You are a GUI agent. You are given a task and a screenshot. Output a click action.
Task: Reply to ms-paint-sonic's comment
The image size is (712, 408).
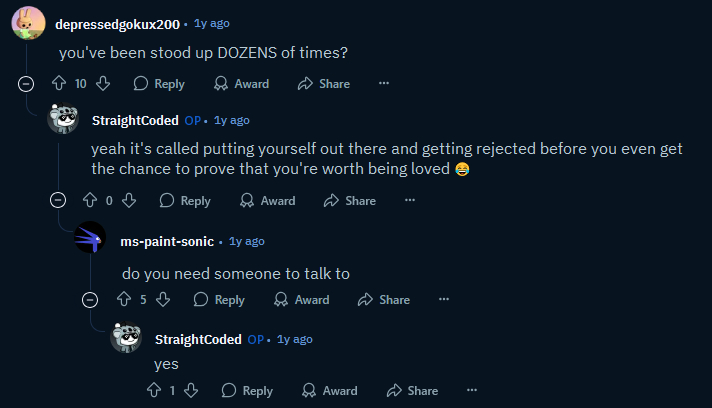219,299
